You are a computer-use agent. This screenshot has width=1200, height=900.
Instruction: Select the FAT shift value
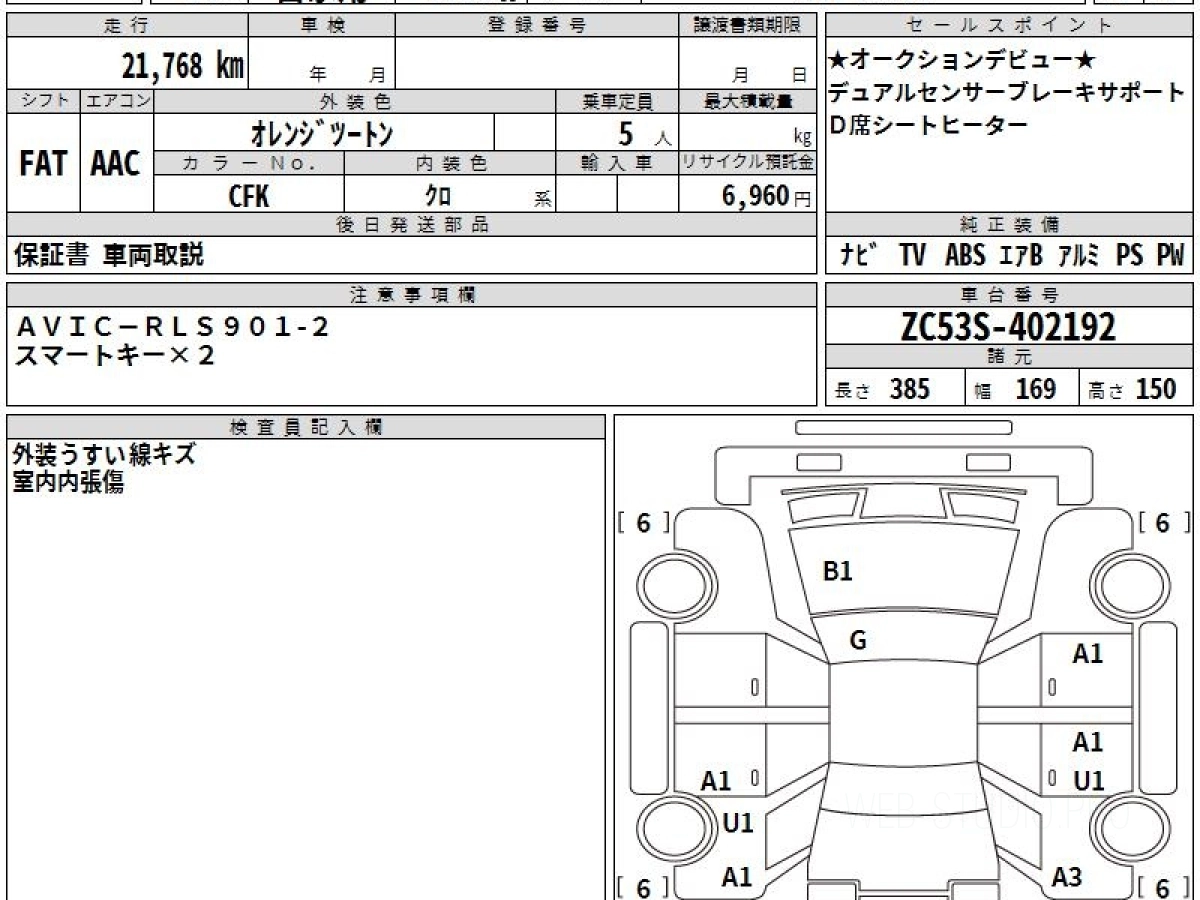coord(43,163)
